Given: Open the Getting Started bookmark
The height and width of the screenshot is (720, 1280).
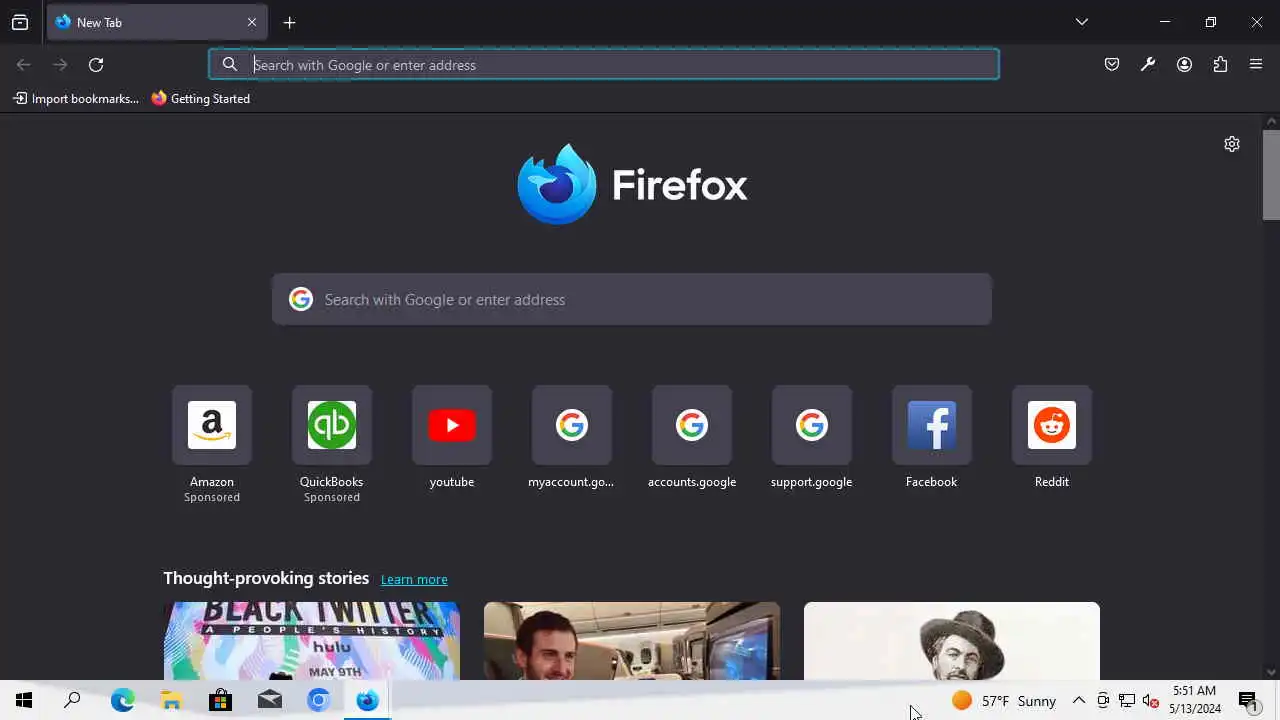Looking at the screenshot, I should (201, 99).
